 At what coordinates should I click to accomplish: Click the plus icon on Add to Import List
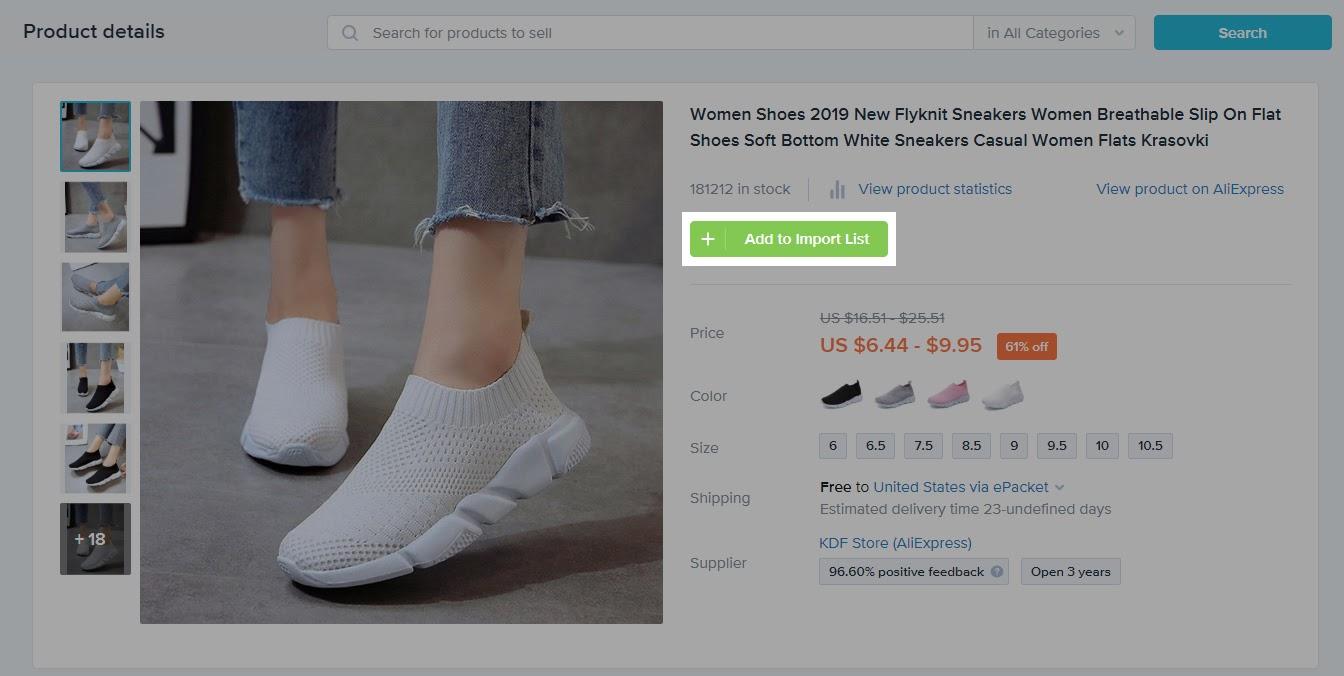pyautogui.click(x=708, y=239)
